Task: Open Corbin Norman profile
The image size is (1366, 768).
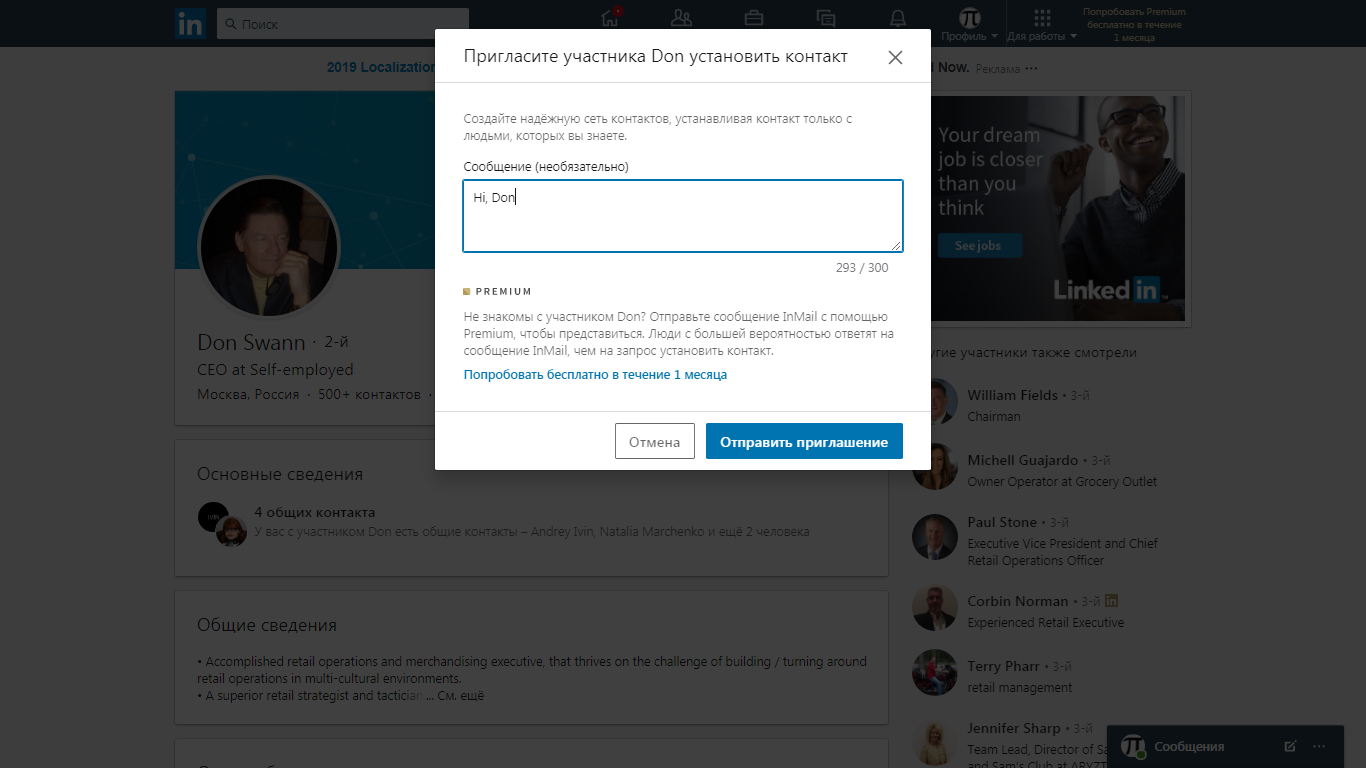Action: [x=1018, y=601]
